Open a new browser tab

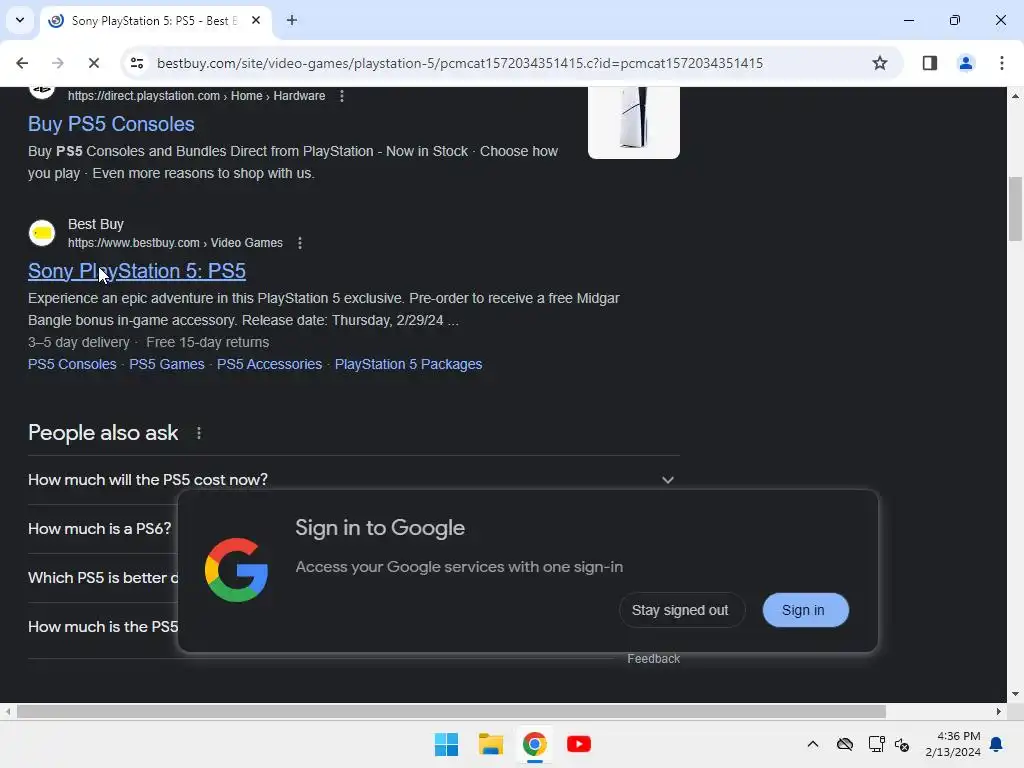(292, 20)
